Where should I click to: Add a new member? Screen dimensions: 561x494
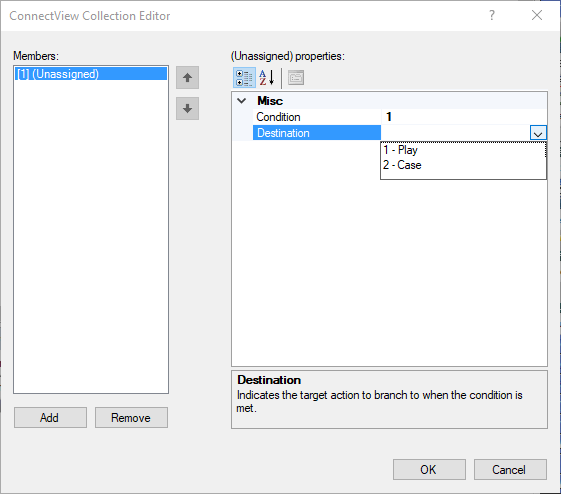coord(50,417)
